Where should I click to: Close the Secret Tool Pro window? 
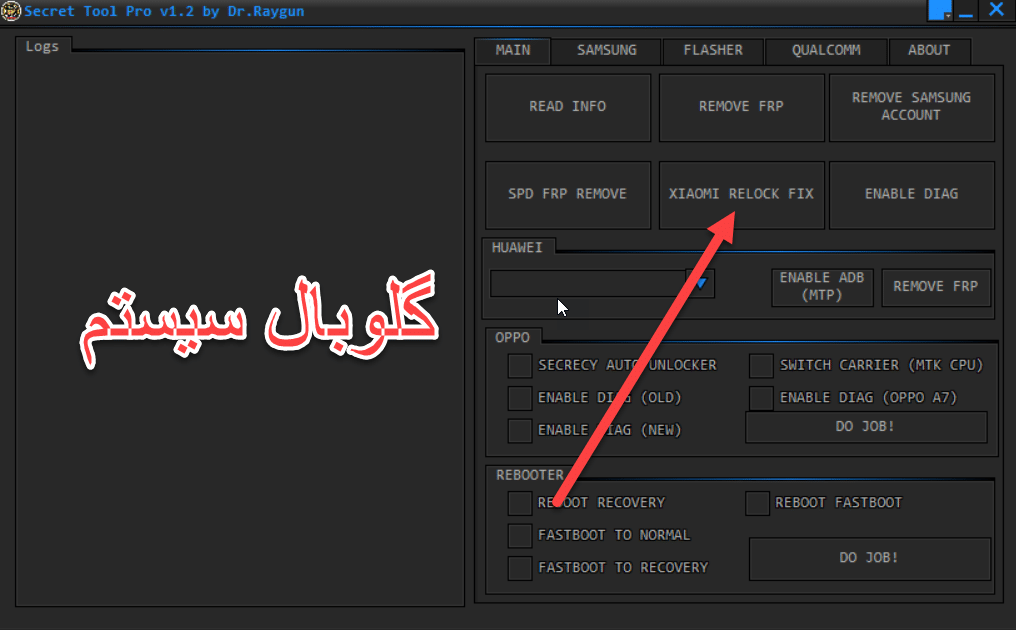coord(996,10)
